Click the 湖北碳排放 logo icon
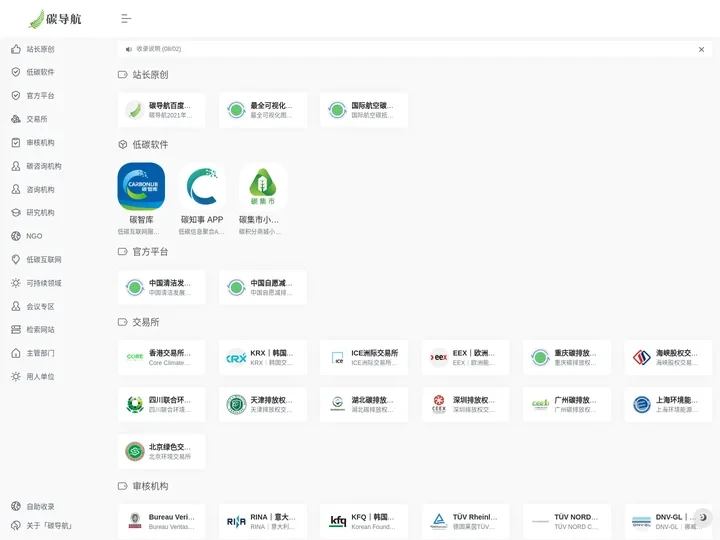The image size is (720, 540). 338,405
